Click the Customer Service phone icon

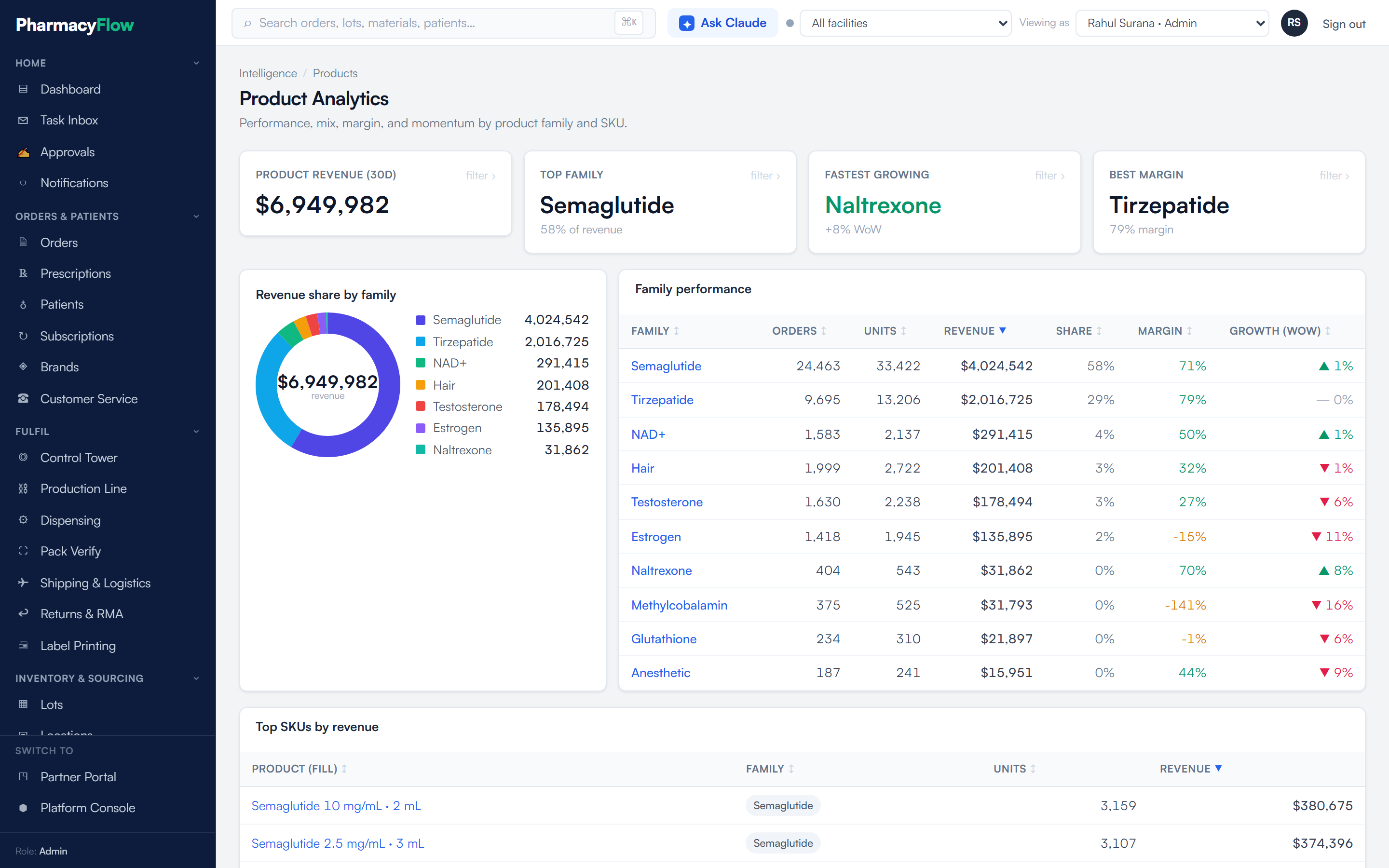(23, 398)
